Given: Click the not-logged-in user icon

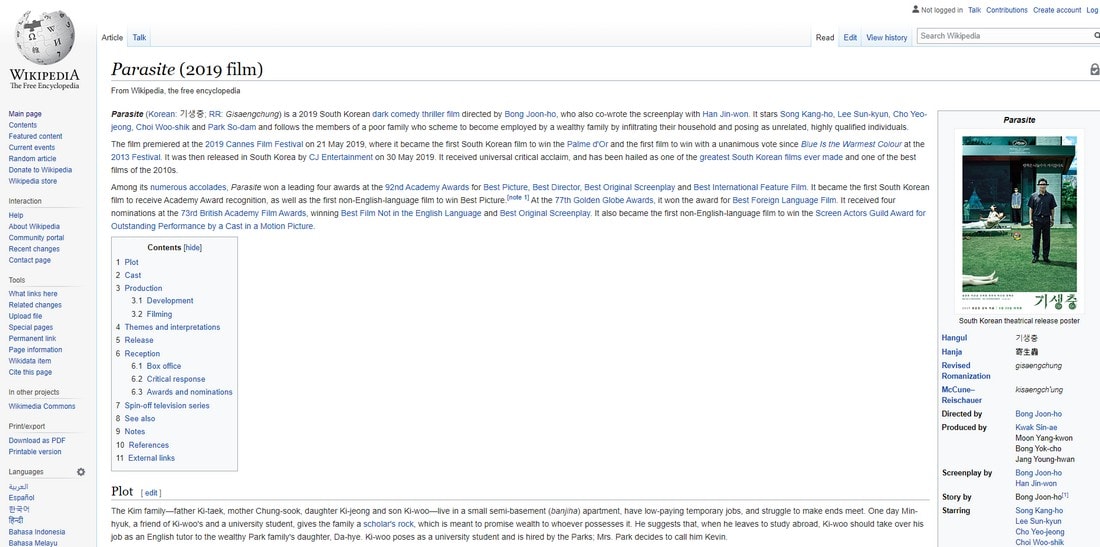Looking at the screenshot, I should coord(915,10).
